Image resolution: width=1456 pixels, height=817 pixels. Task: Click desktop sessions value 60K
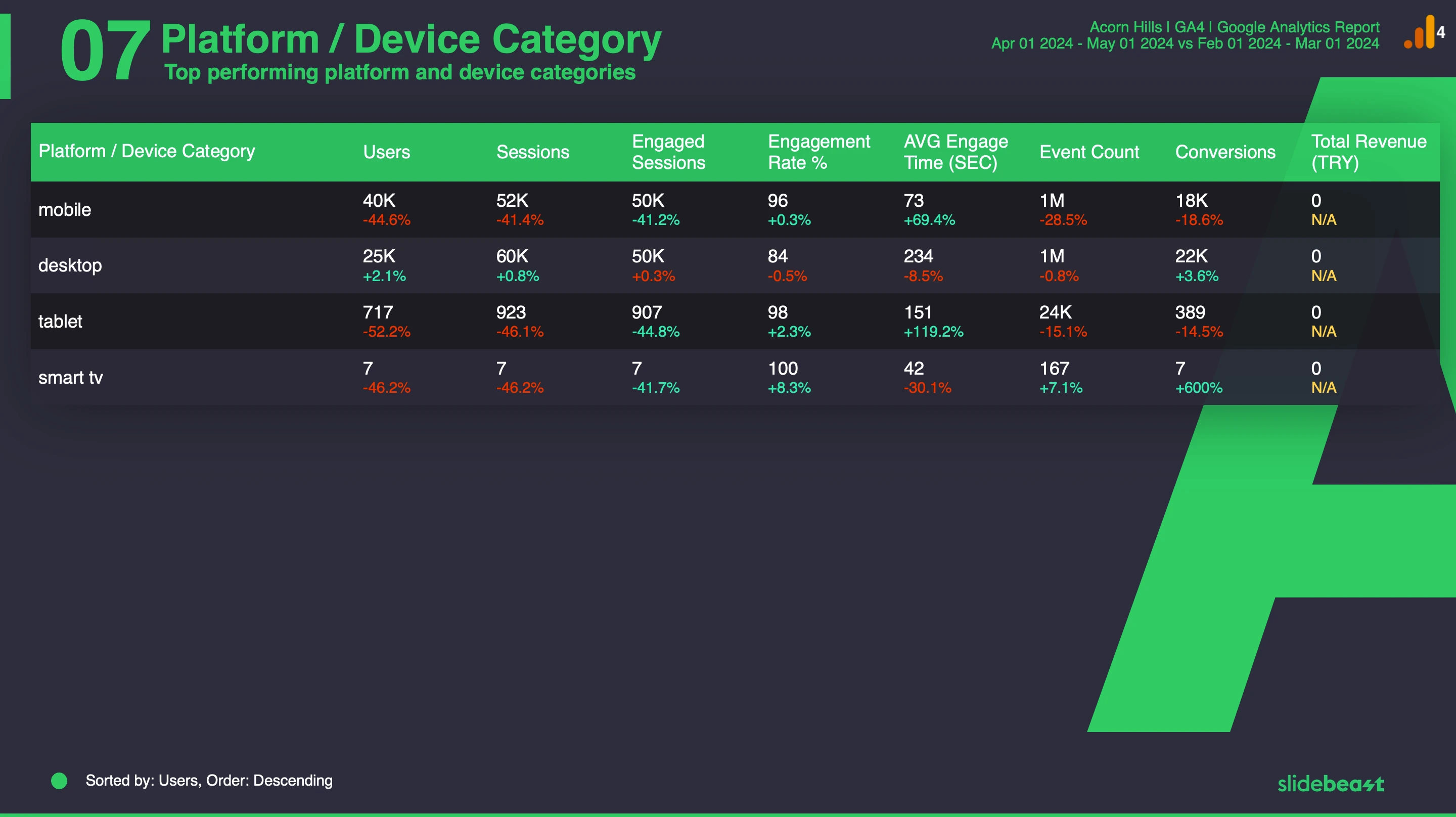[x=512, y=256]
